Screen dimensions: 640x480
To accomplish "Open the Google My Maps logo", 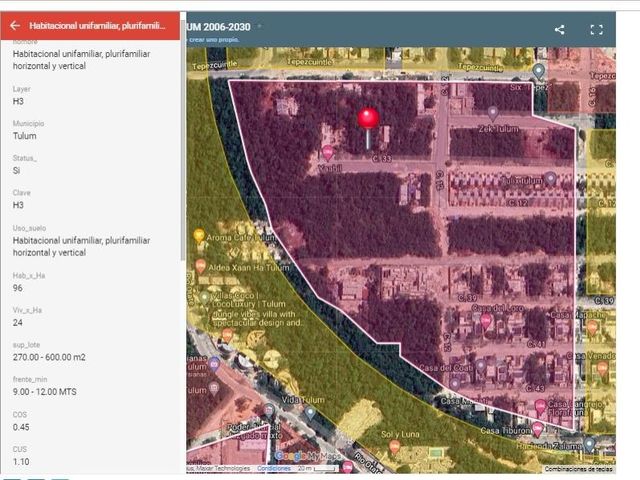I will click(308, 456).
